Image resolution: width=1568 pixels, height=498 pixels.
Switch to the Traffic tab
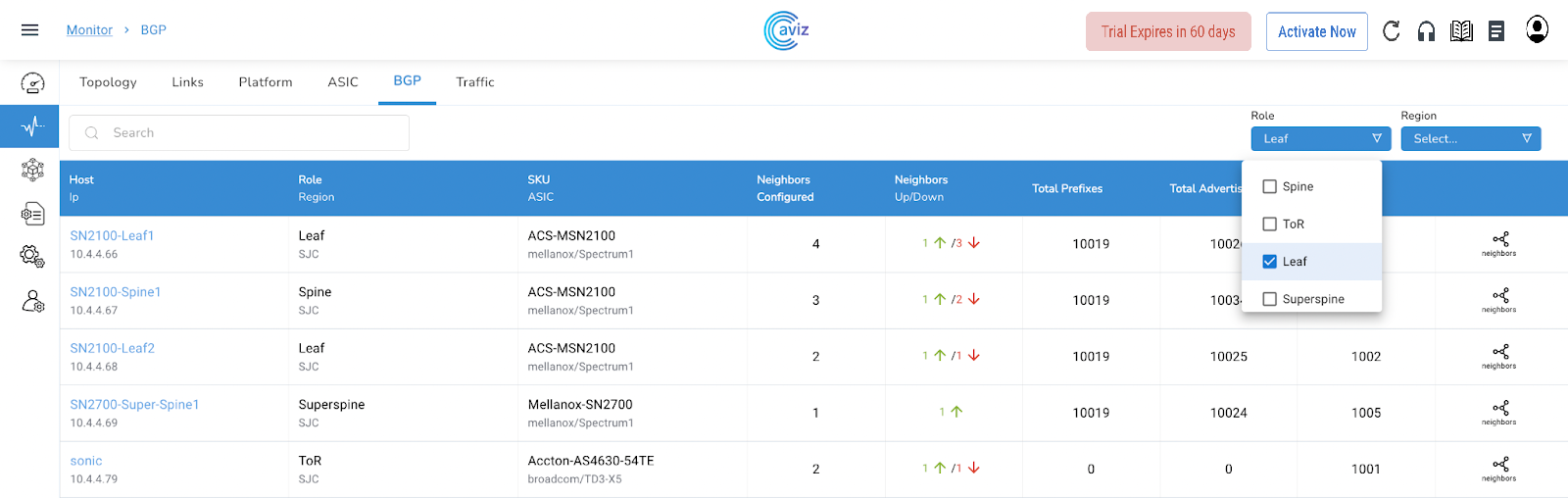click(x=475, y=82)
